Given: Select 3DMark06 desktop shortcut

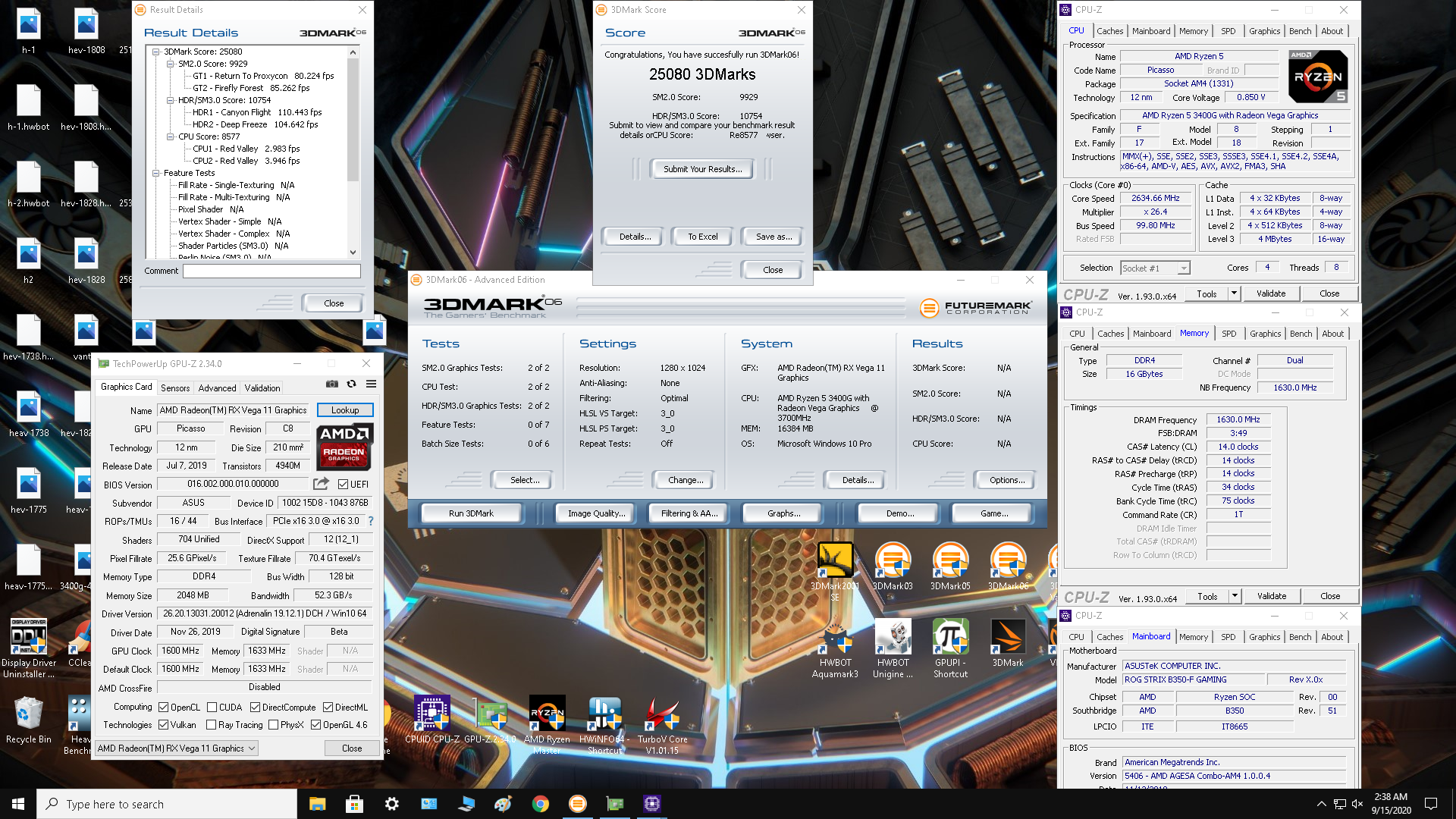Looking at the screenshot, I should tap(1008, 566).
